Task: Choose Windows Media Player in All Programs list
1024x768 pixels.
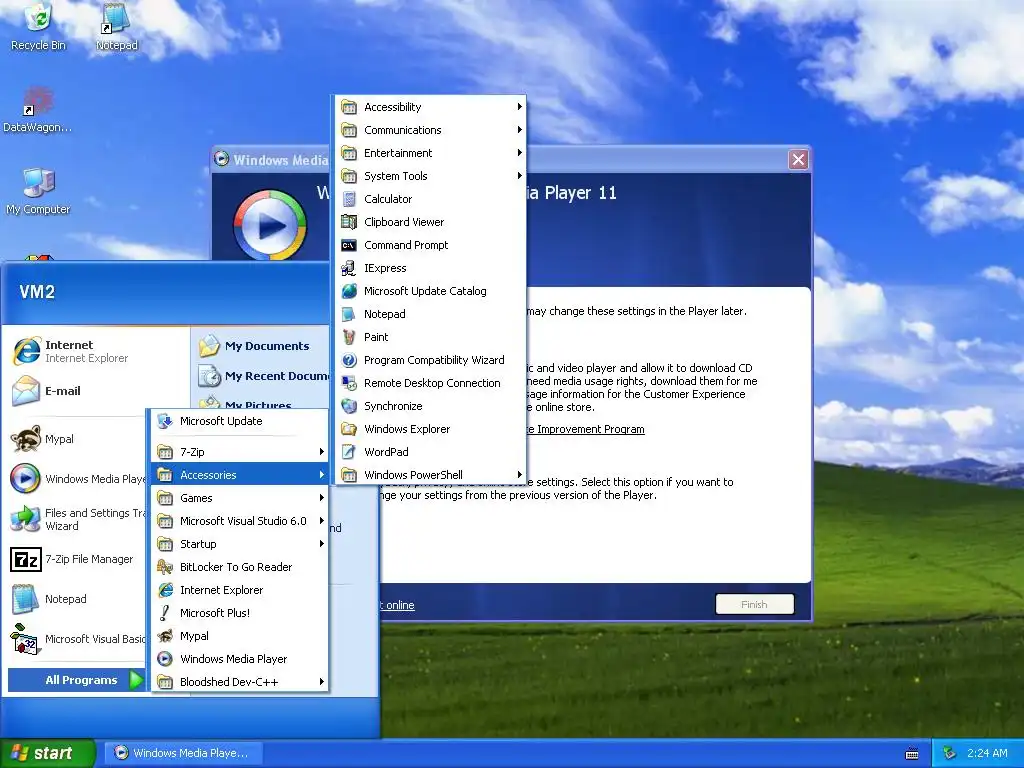Action: click(x=240, y=659)
